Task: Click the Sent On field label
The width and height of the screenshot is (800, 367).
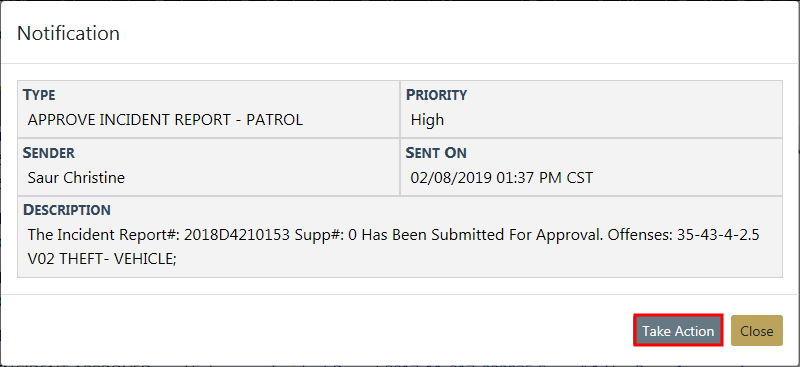Action: (436, 153)
